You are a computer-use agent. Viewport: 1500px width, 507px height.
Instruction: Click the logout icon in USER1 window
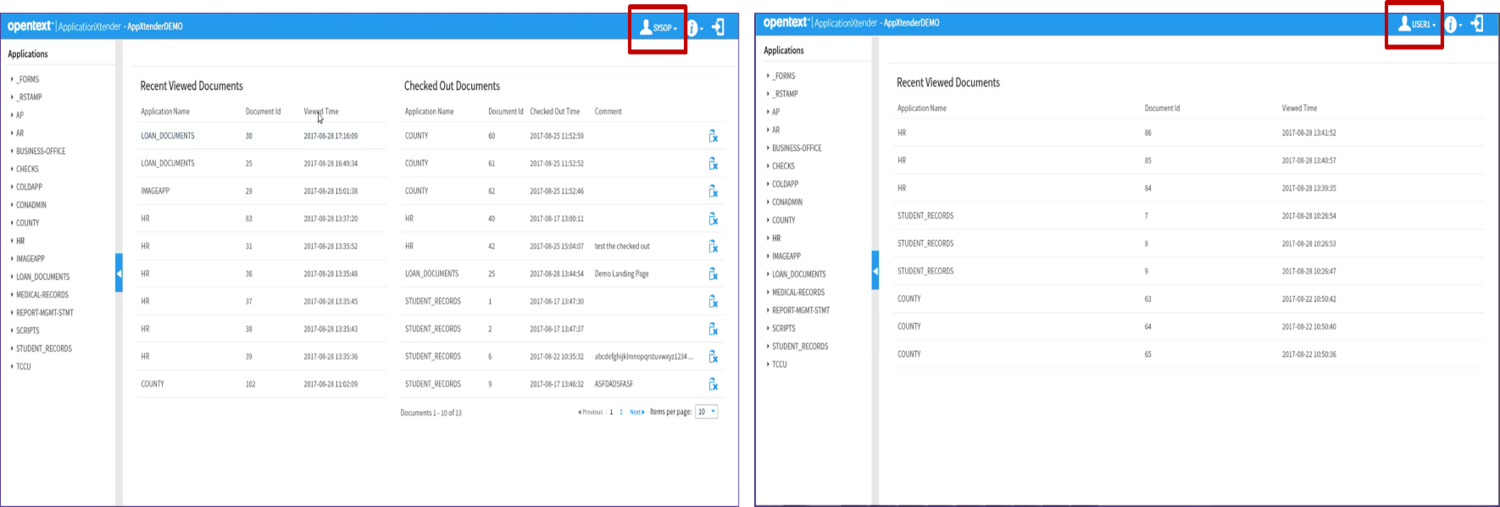[1477, 23]
